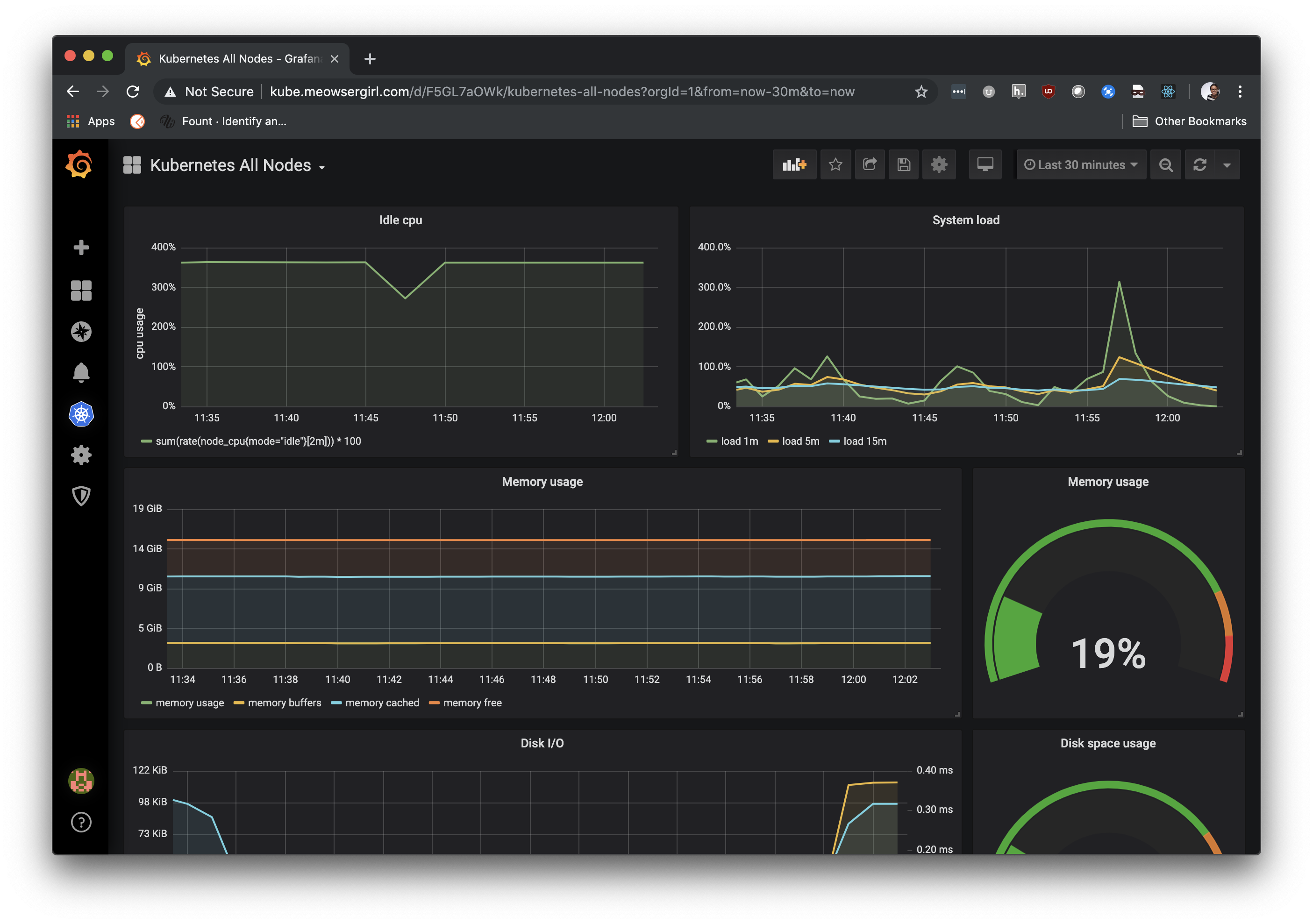The image size is (1313, 924).
Task: Toggle memory cached legend series
Action: [382, 703]
